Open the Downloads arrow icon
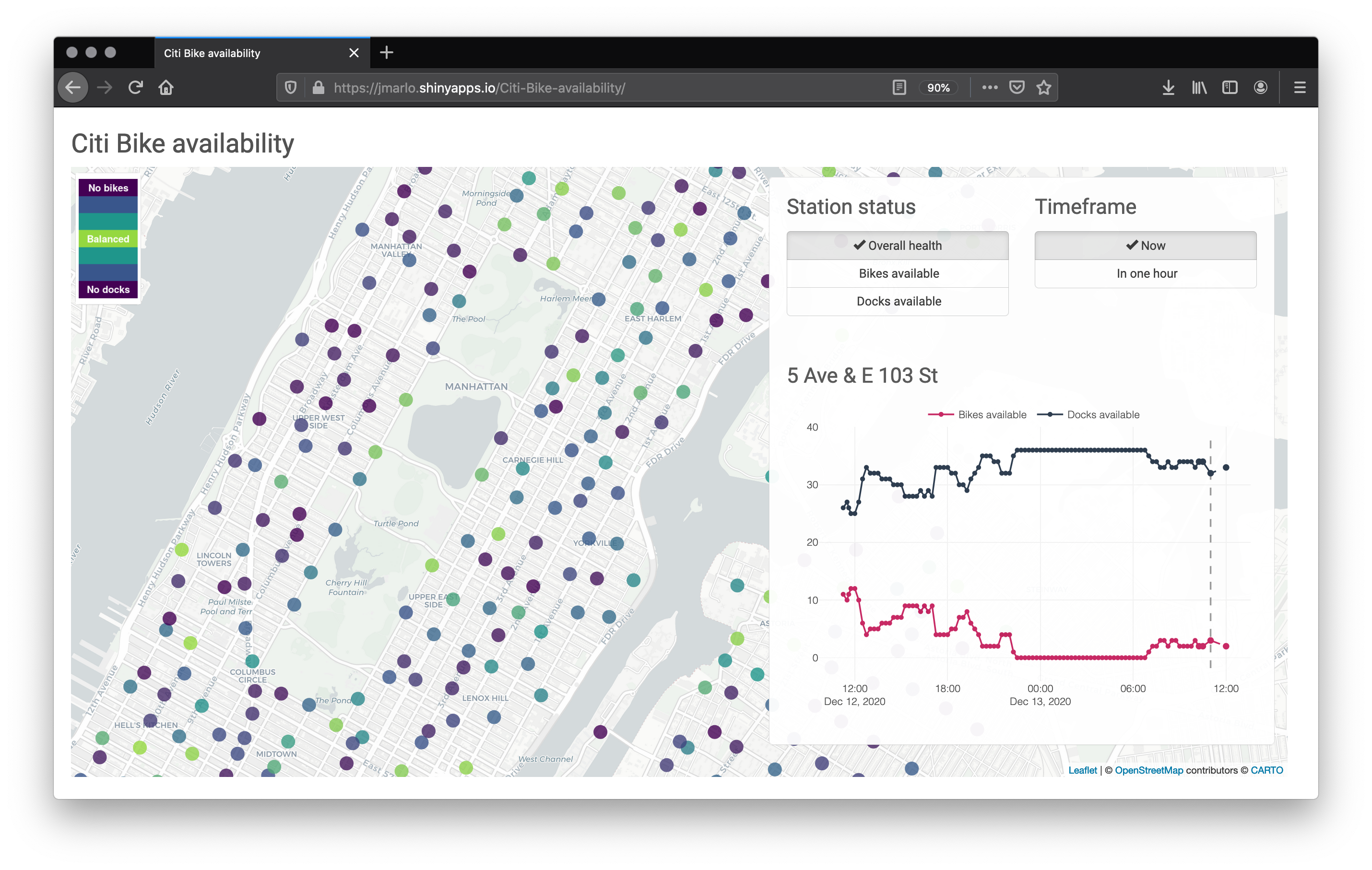 [x=1168, y=88]
